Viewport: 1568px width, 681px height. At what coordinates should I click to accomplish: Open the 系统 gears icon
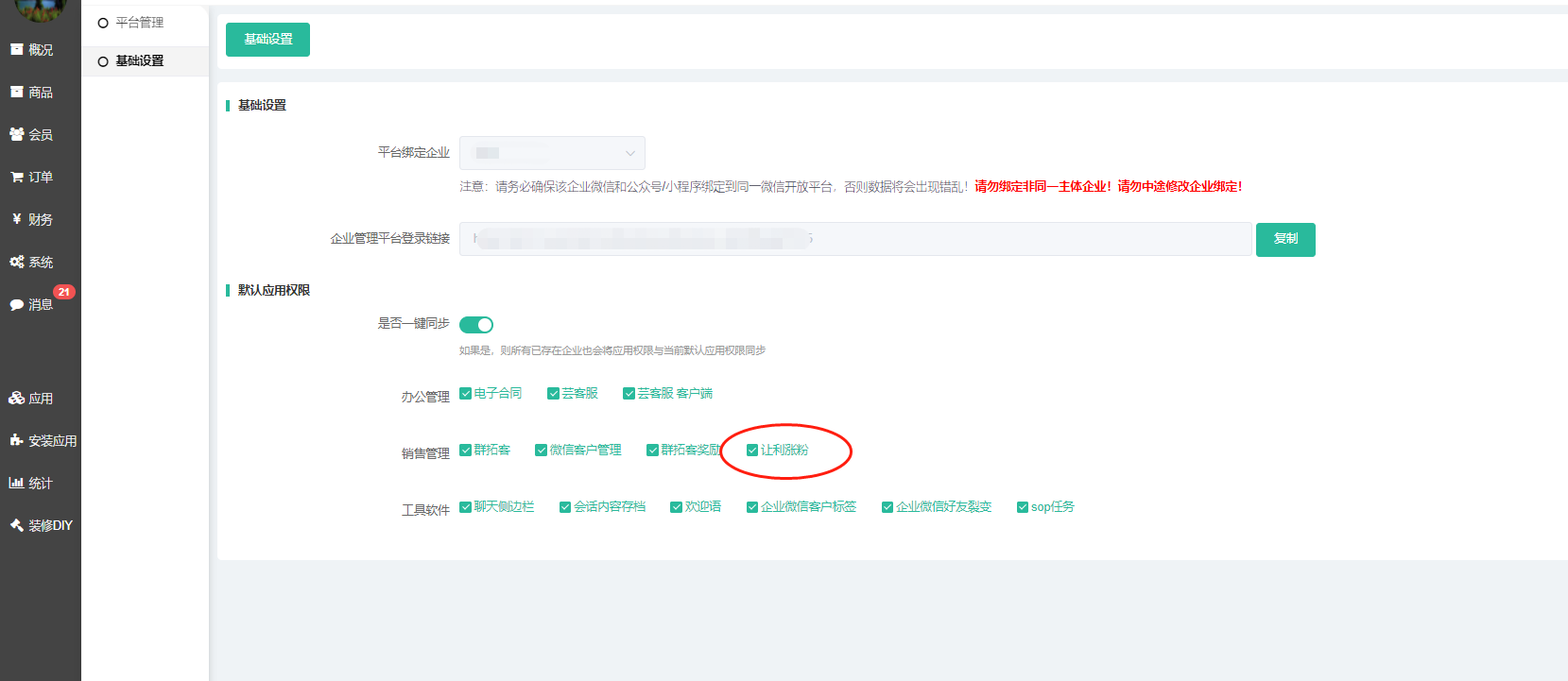tap(16, 262)
